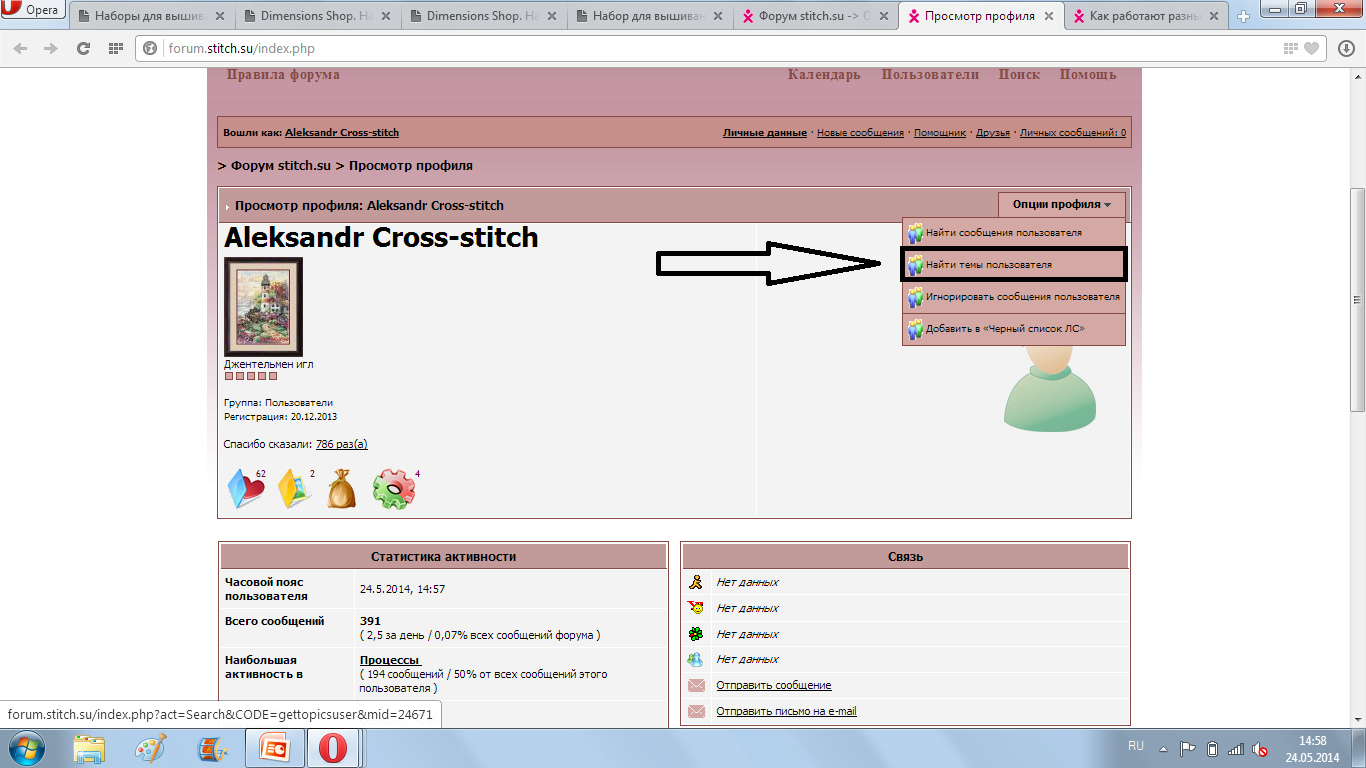Open Opera speed dial grid icon
Image resolution: width=1366 pixels, height=768 pixels.
[x=116, y=48]
